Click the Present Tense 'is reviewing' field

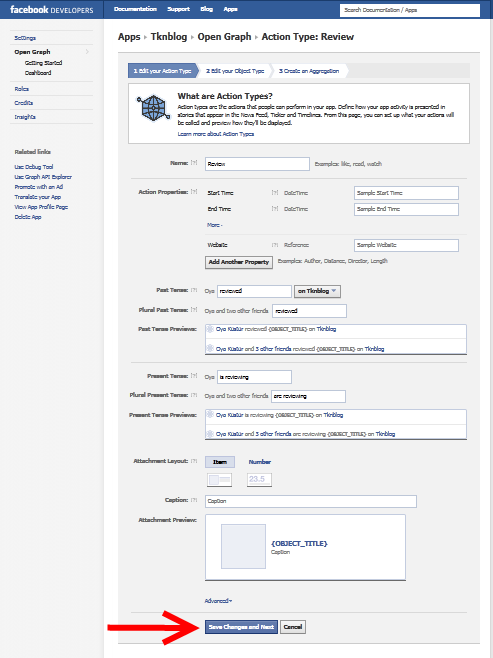(x=254, y=377)
